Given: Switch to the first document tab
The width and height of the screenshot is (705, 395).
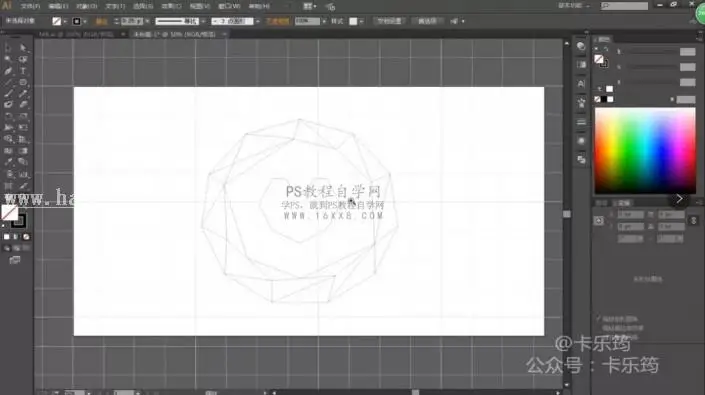Looking at the screenshot, I should pos(77,34).
